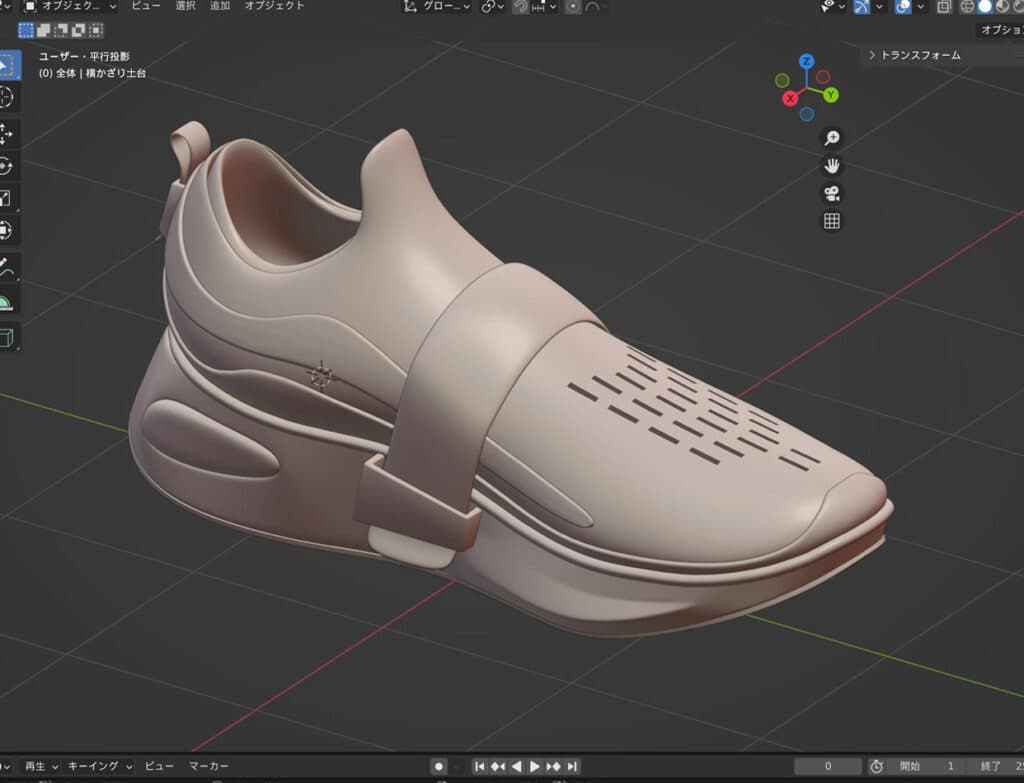Click the current frame field showing 0
Screen dimensions: 1024x783
(828, 766)
